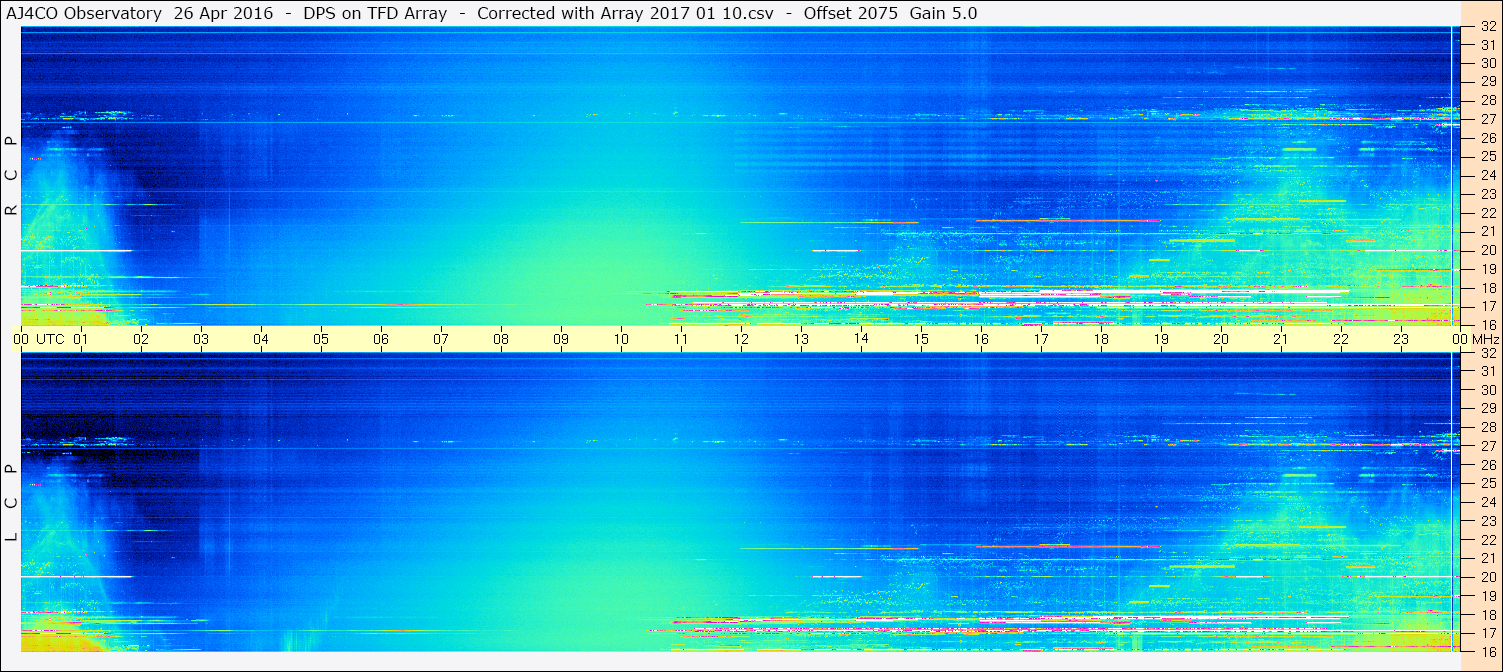Click the 32 MHz label of the LCP panel
Image resolution: width=1503 pixels, height=672 pixels.
(x=1487, y=353)
